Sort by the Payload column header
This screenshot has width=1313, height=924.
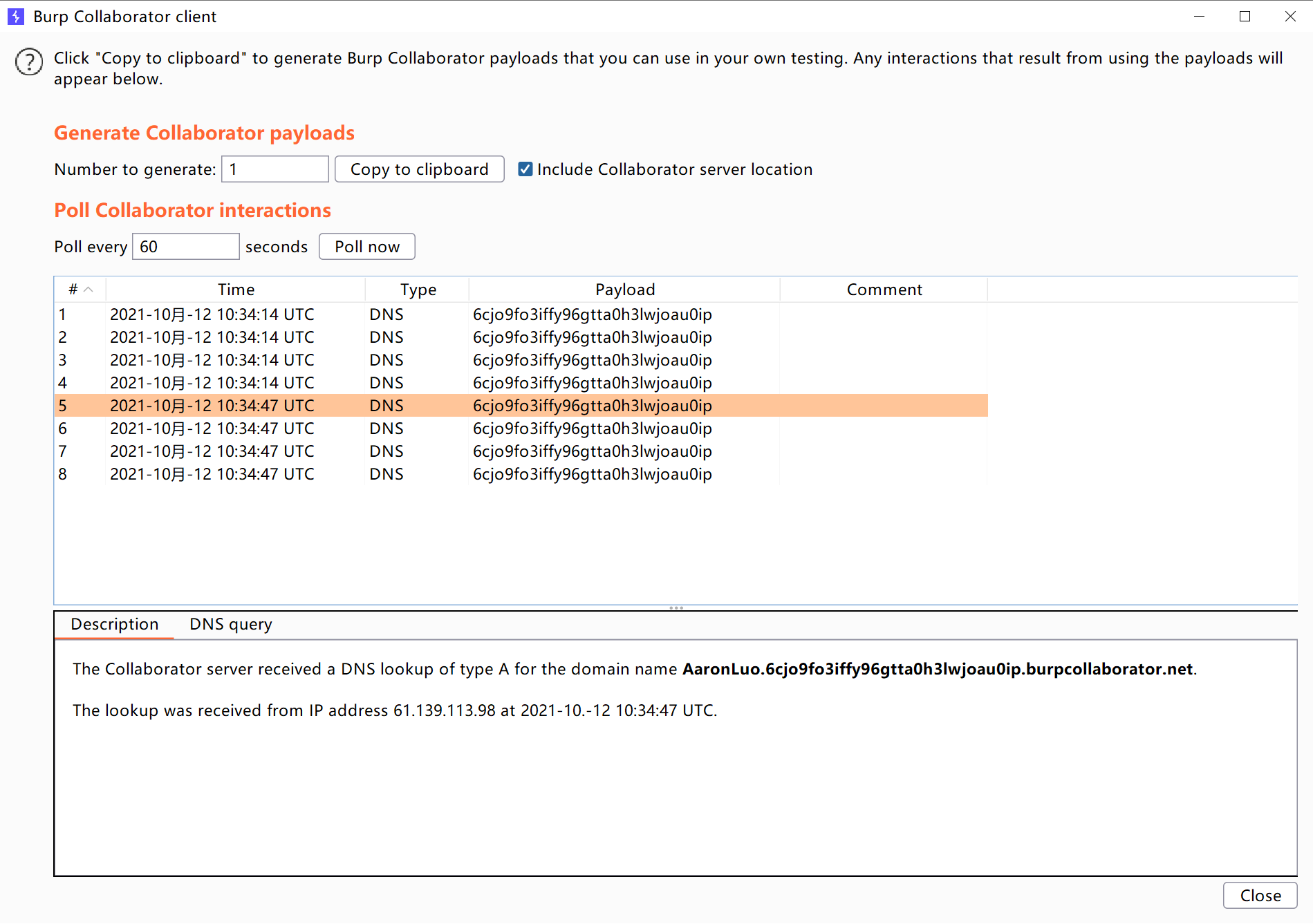625,290
